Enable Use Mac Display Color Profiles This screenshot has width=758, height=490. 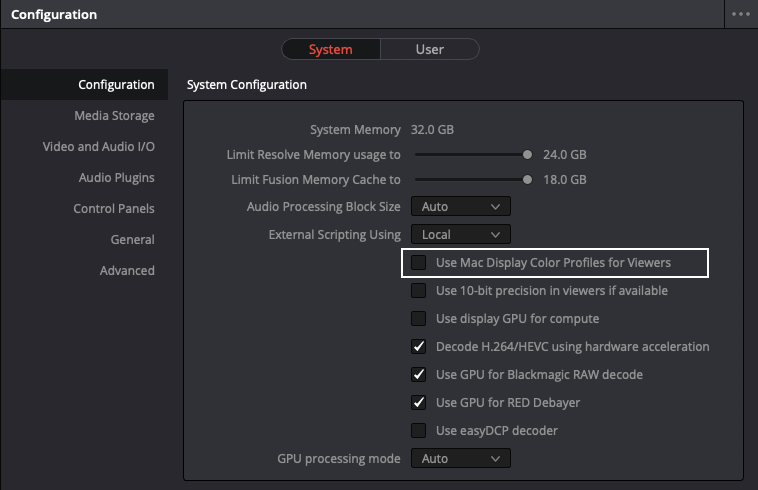coord(419,262)
